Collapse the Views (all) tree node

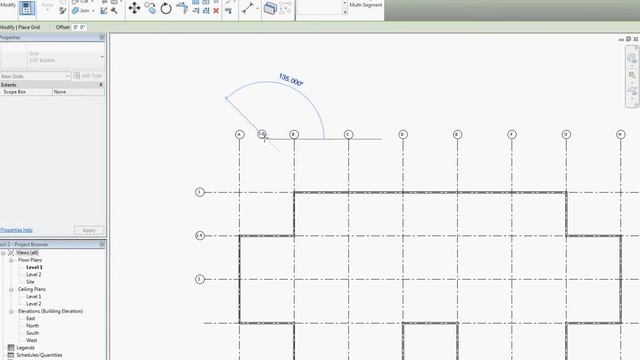[3, 253]
